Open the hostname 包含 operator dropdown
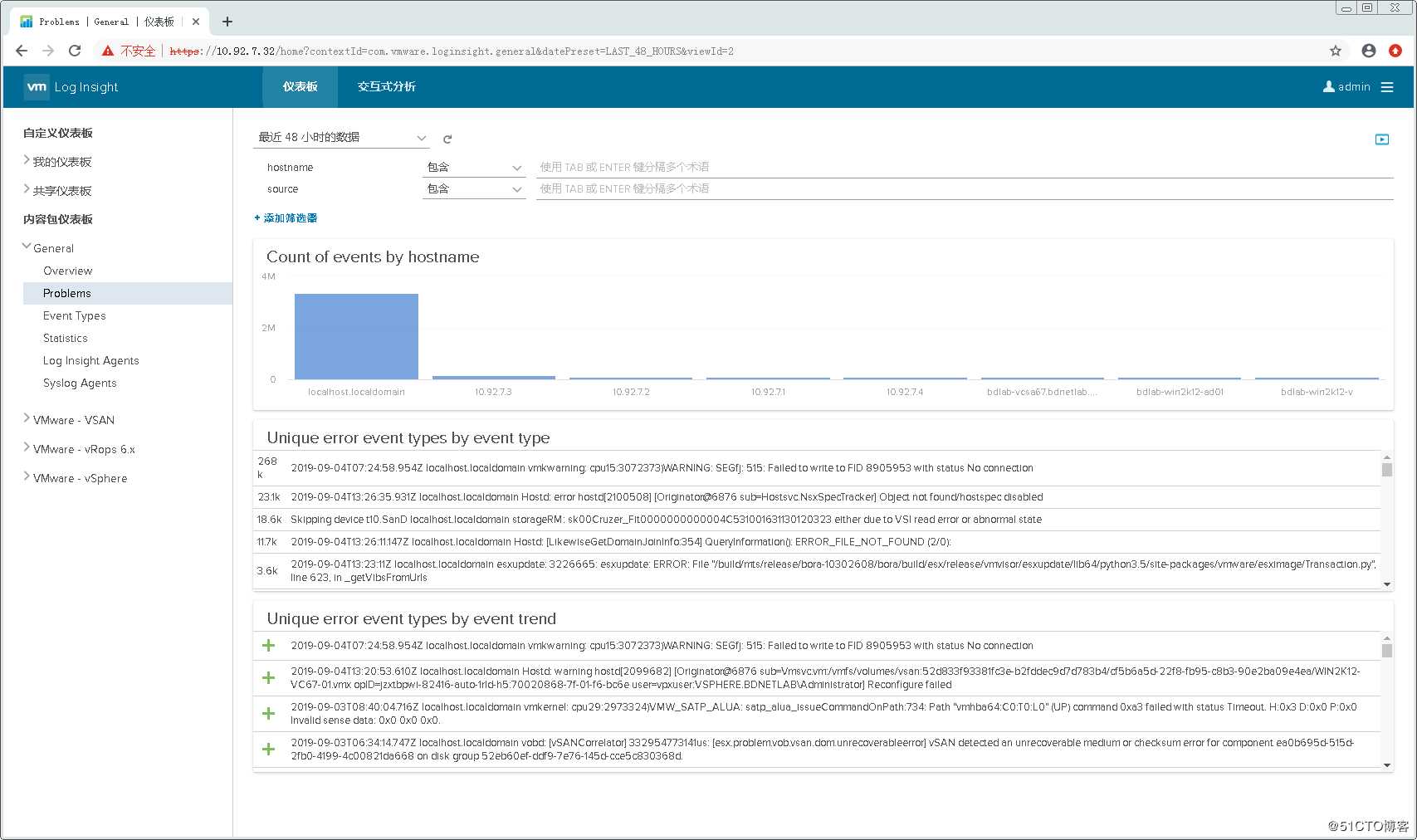The width and height of the screenshot is (1417, 840). [474, 168]
